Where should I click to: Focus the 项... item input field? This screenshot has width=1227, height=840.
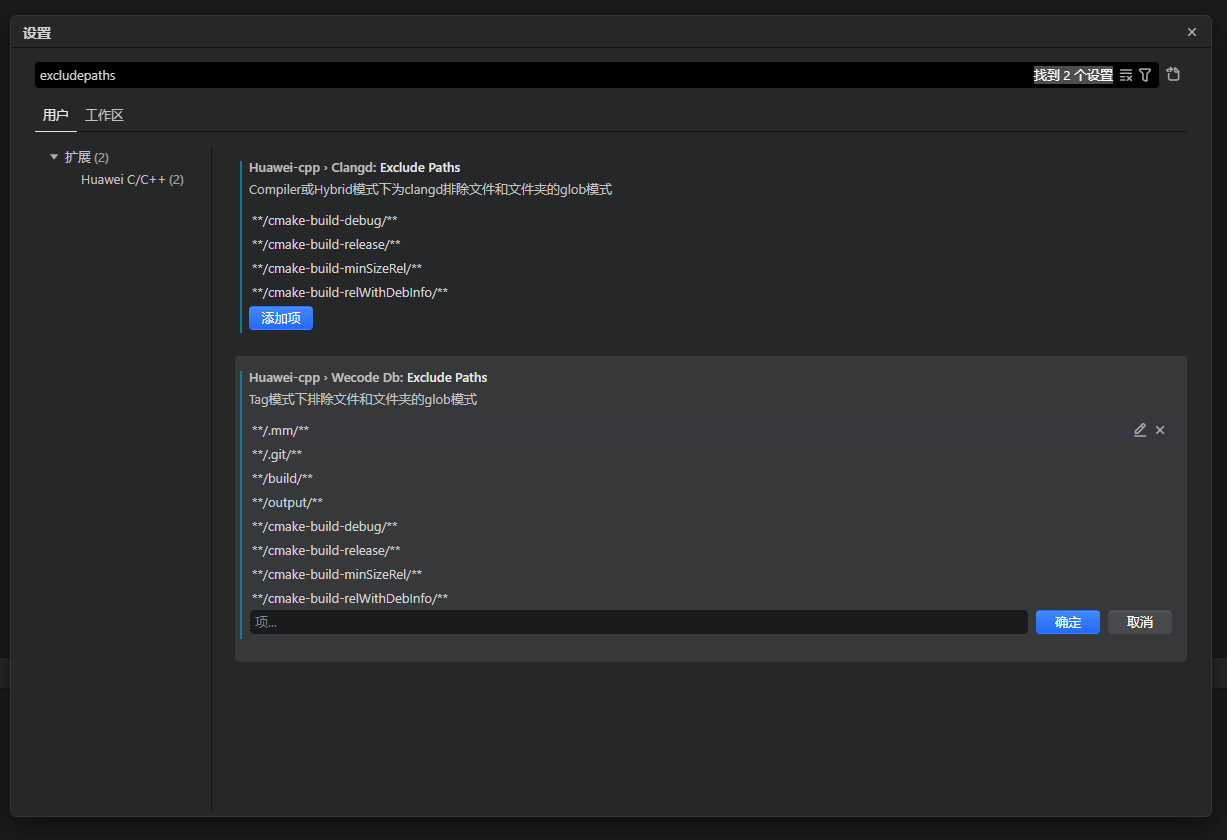coord(639,622)
